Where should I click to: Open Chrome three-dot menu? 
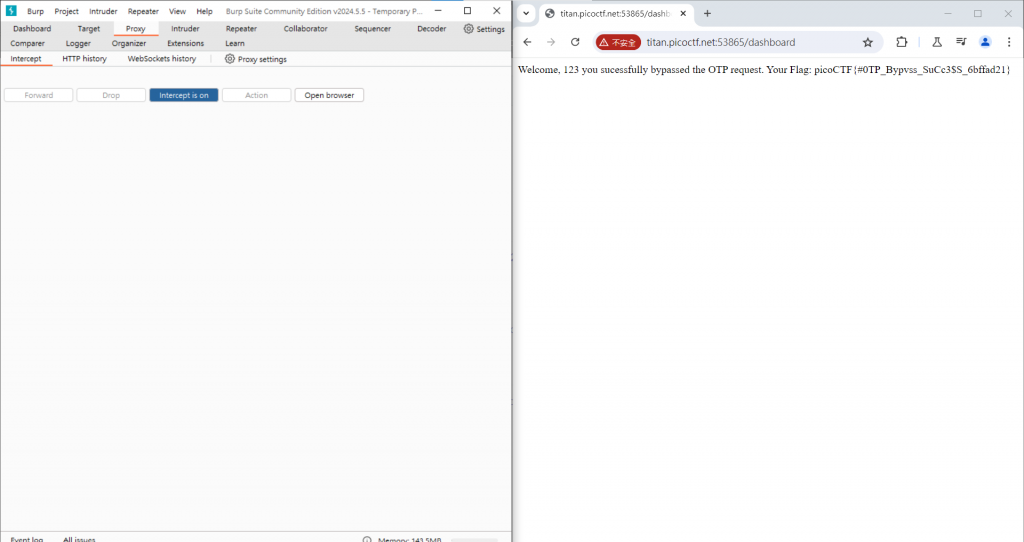(x=1009, y=42)
